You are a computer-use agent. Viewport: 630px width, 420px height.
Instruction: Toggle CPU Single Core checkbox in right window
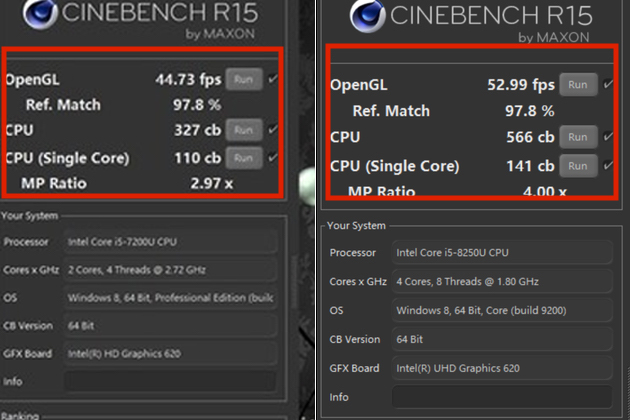coord(608,165)
